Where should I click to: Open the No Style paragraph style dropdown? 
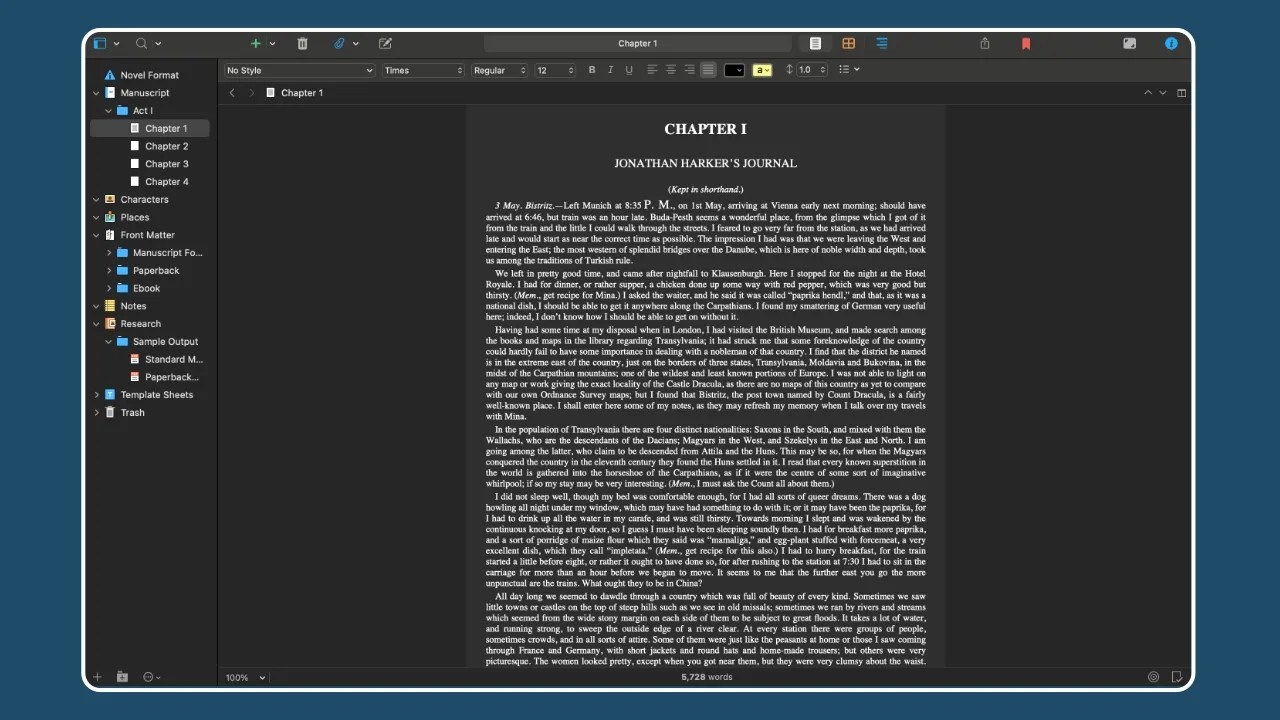pyautogui.click(x=298, y=70)
